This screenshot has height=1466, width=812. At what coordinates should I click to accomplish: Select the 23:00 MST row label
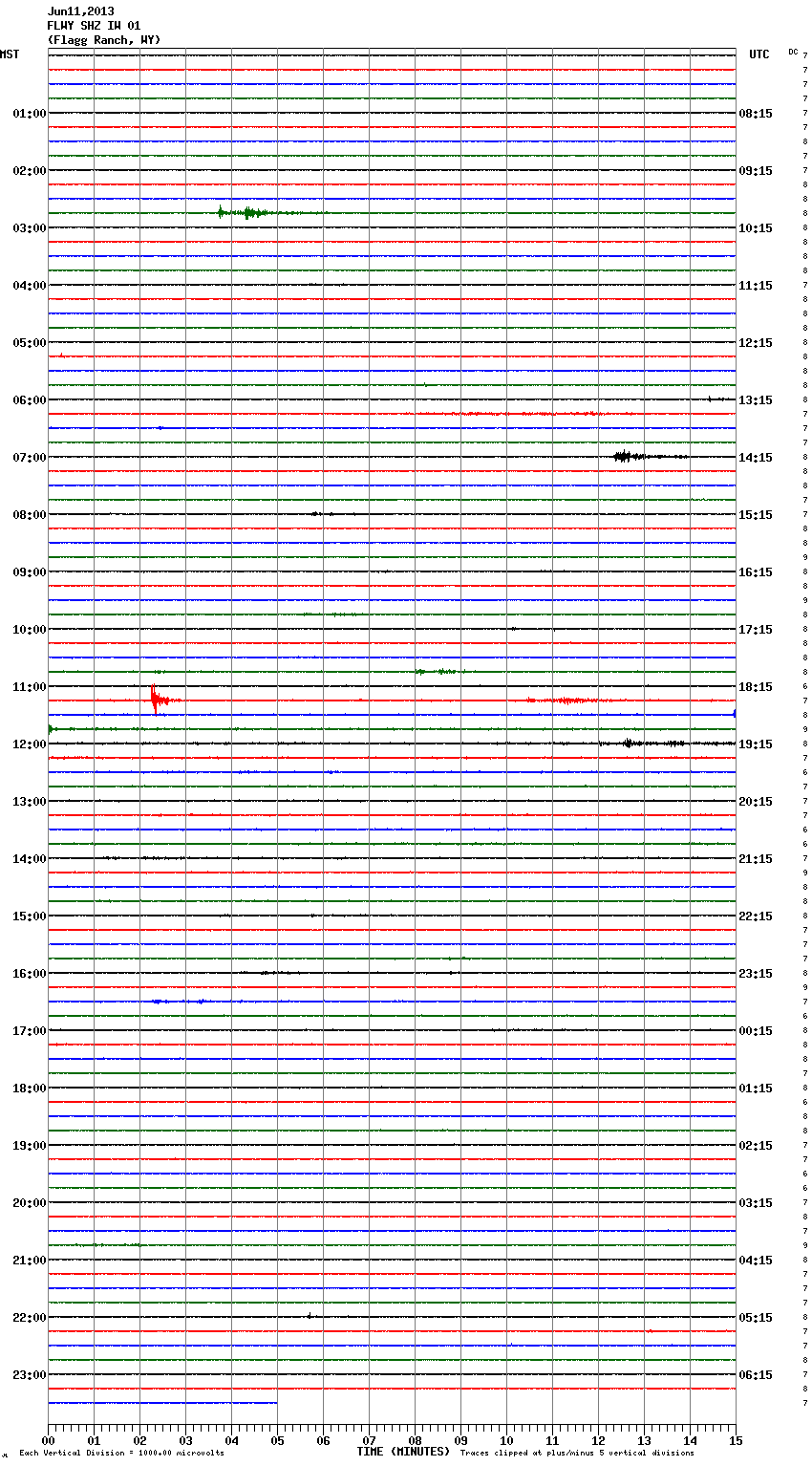30,1375
